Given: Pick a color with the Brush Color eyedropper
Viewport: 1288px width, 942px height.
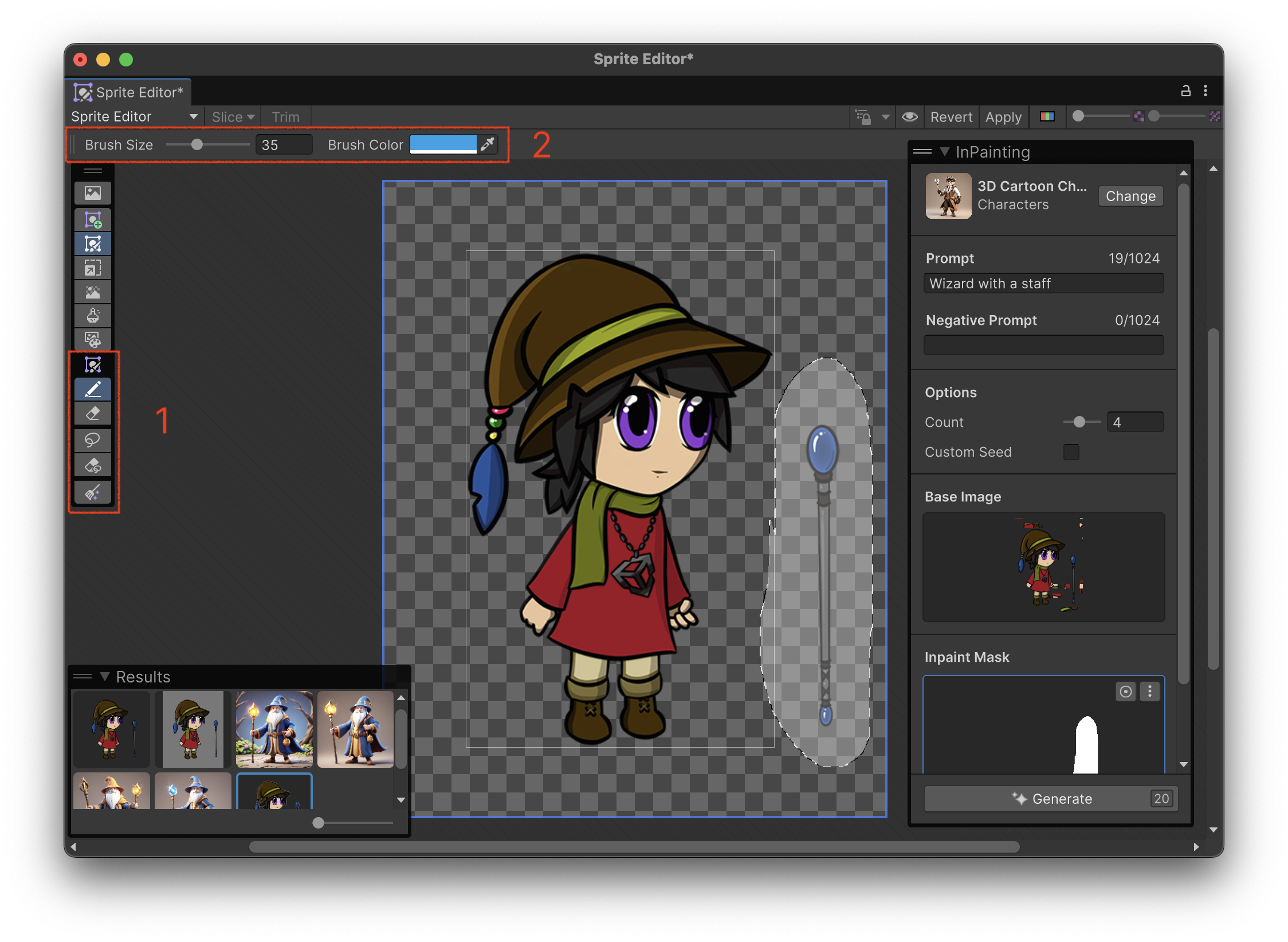Looking at the screenshot, I should [488, 144].
